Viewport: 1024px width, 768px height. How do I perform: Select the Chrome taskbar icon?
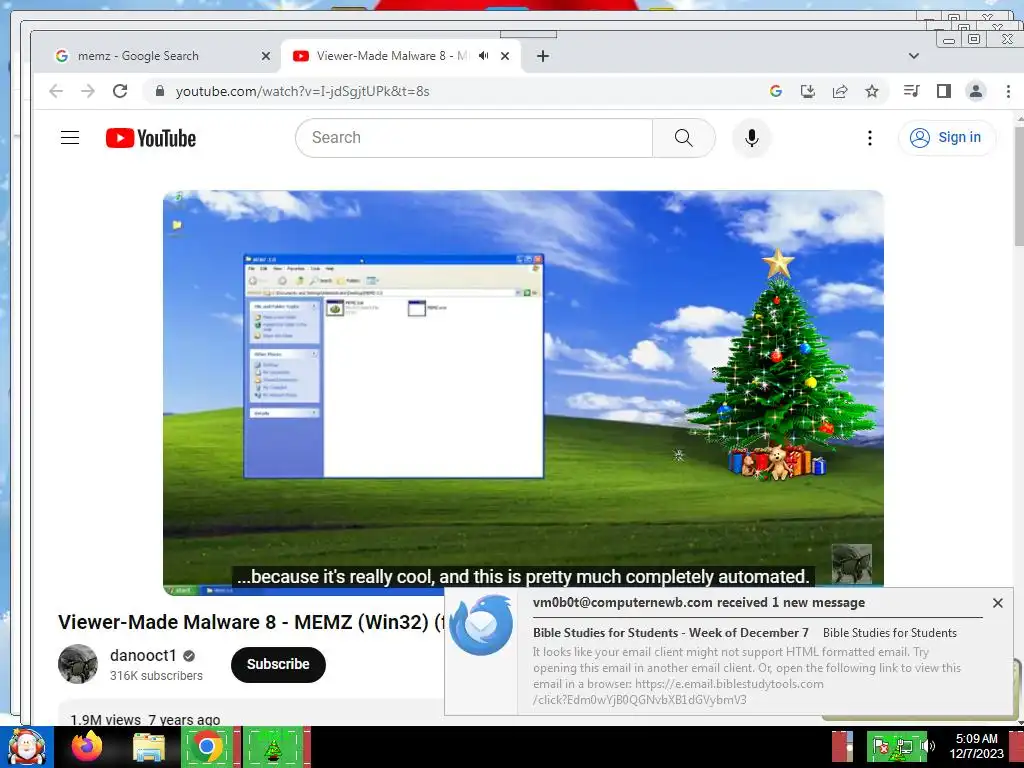207,747
